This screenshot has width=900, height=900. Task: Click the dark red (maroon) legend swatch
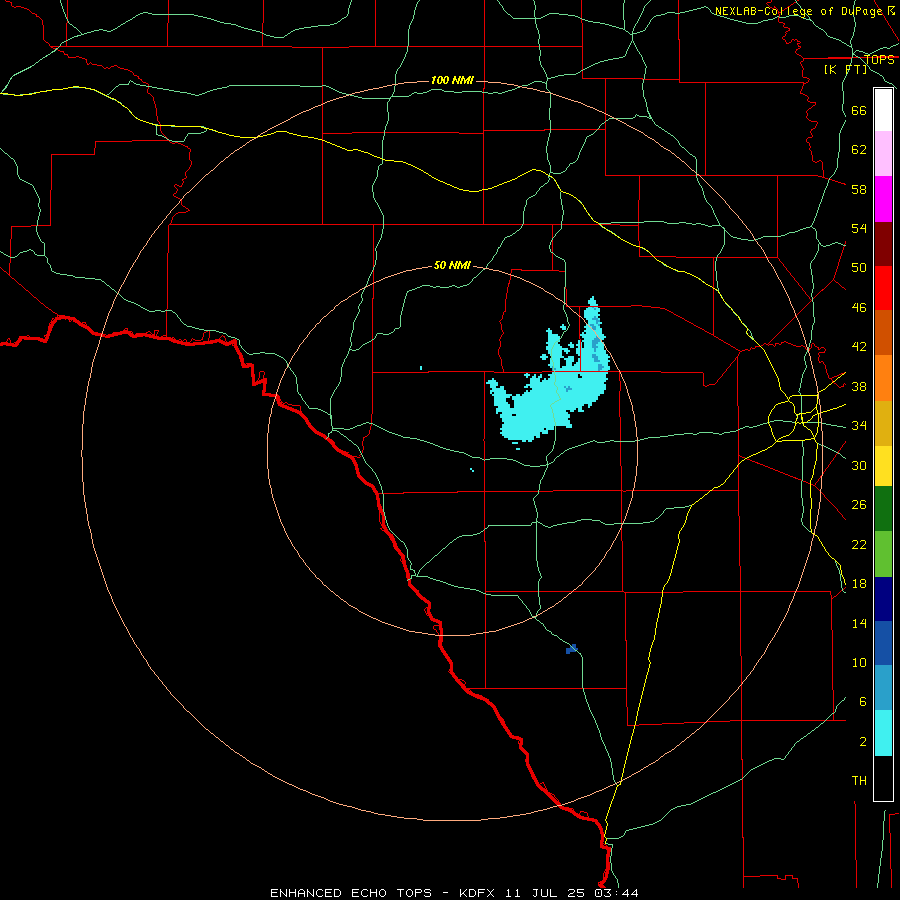[883, 243]
